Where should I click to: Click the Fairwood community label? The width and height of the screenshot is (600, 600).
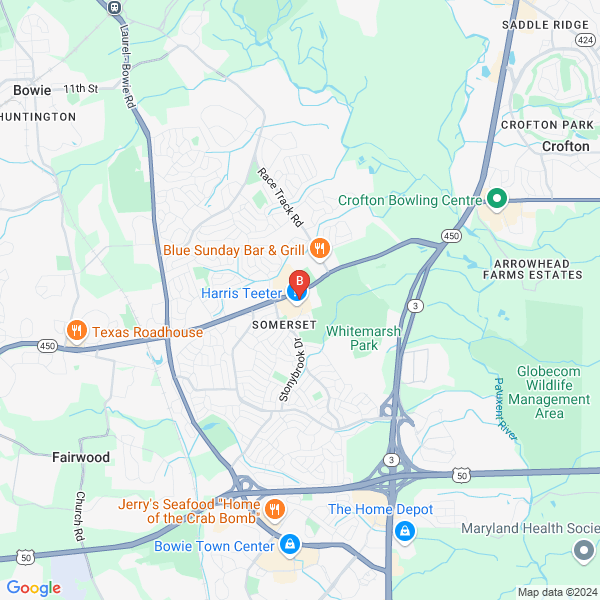coord(81,457)
